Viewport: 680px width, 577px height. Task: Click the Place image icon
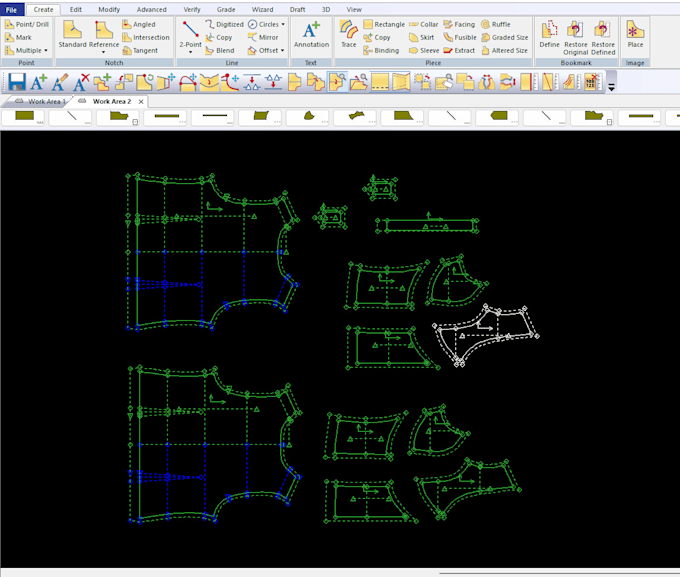pos(635,34)
